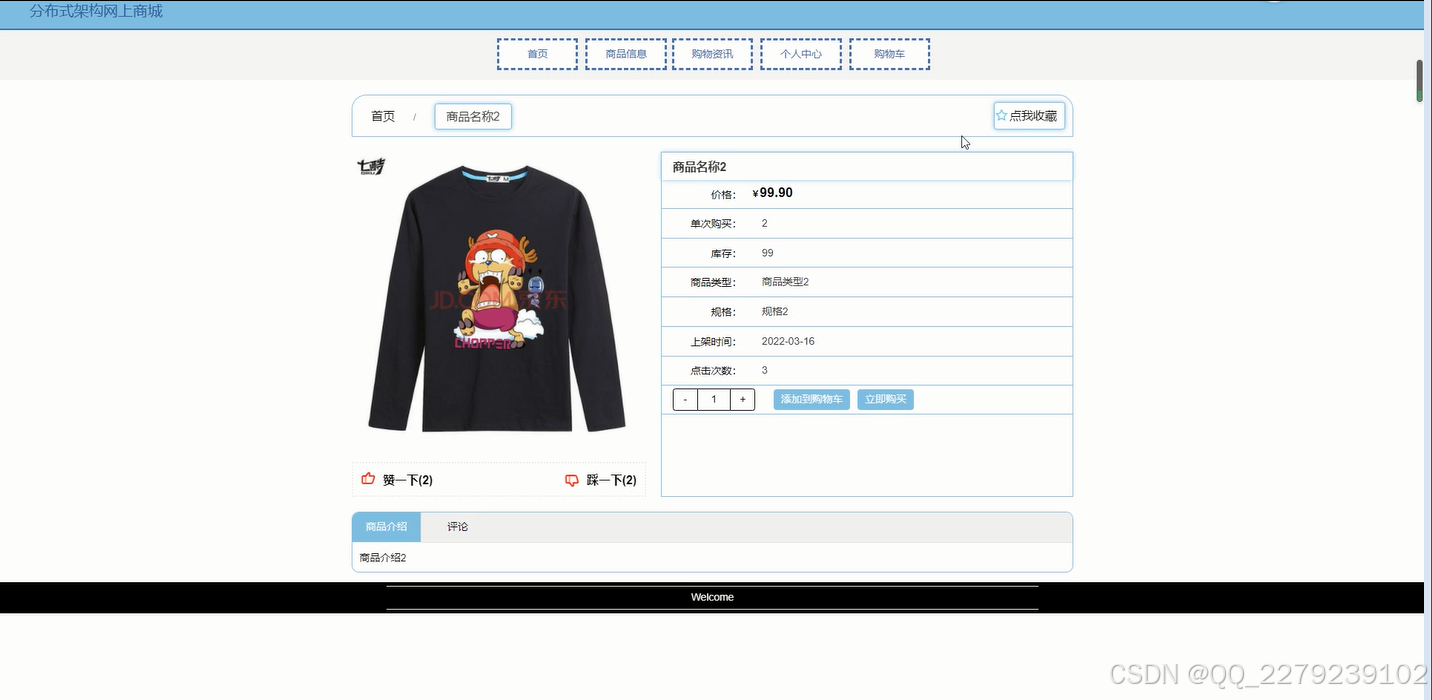1432x700 pixels.
Task: Open the 商品信息 navigation item
Action: click(626, 54)
